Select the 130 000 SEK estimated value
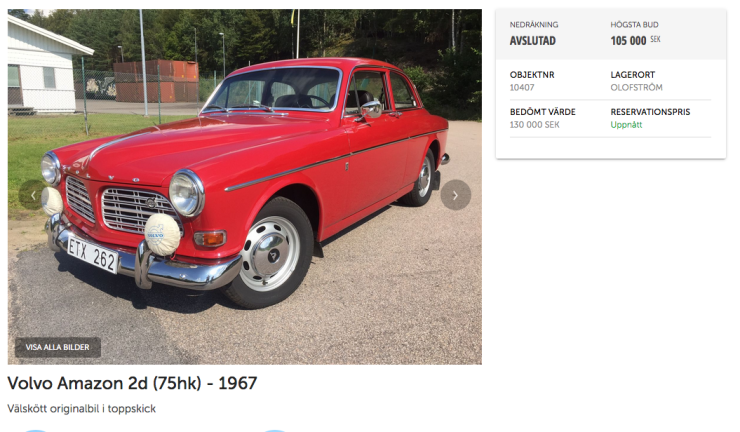 coord(535,125)
